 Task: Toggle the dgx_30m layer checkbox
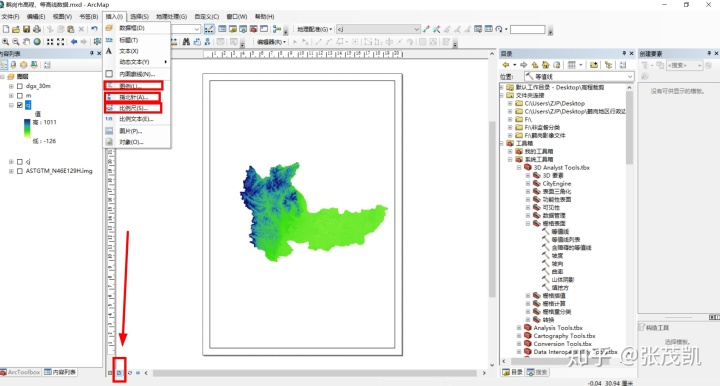click(x=20, y=86)
